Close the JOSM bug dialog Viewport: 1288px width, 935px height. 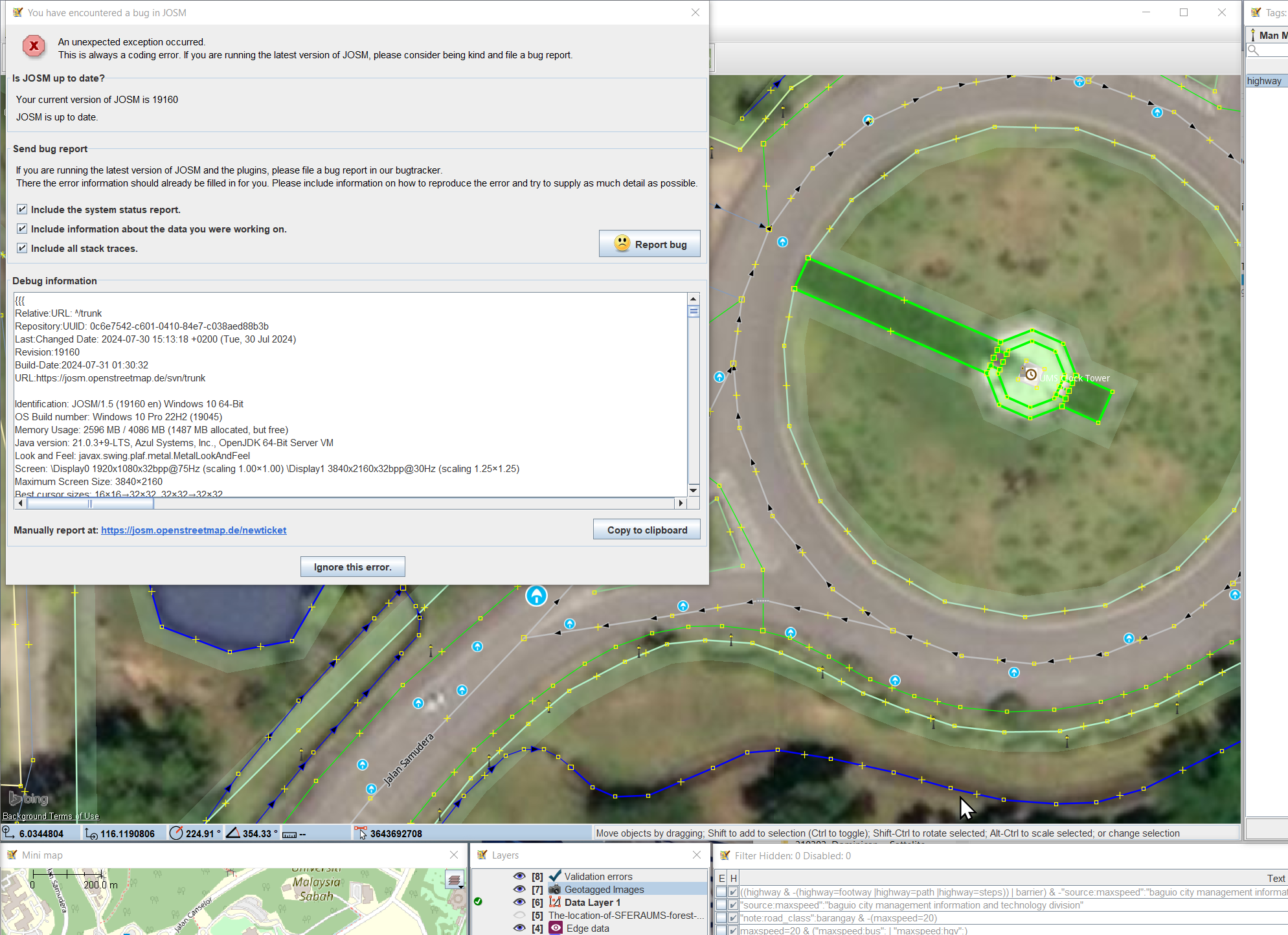click(x=695, y=12)
